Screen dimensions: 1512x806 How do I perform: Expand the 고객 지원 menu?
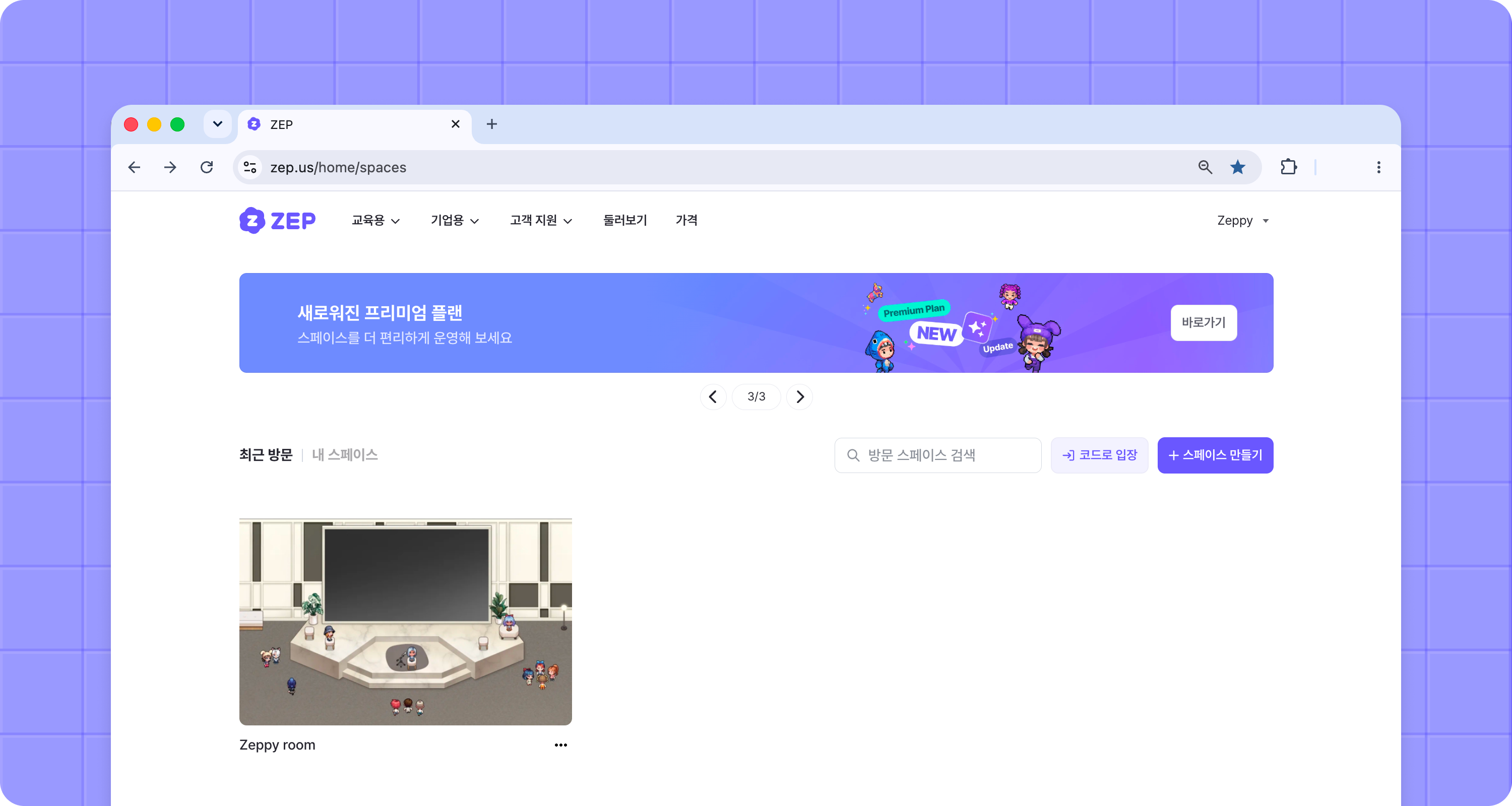(x=541, y=221)
